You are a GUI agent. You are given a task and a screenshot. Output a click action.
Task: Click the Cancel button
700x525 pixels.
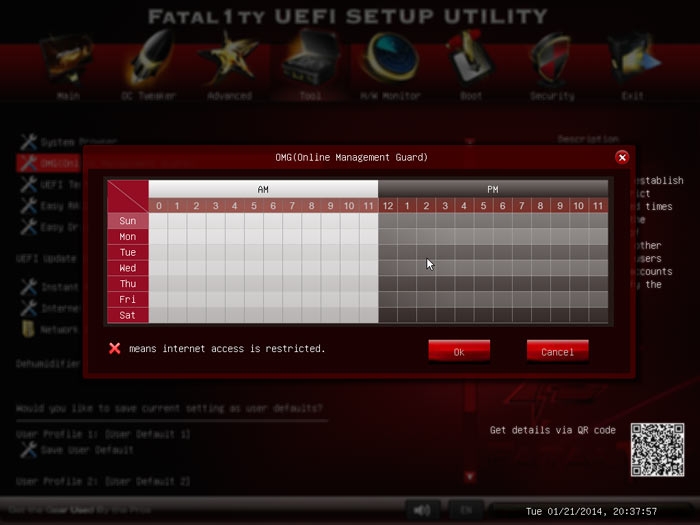(x=558, y=352)
